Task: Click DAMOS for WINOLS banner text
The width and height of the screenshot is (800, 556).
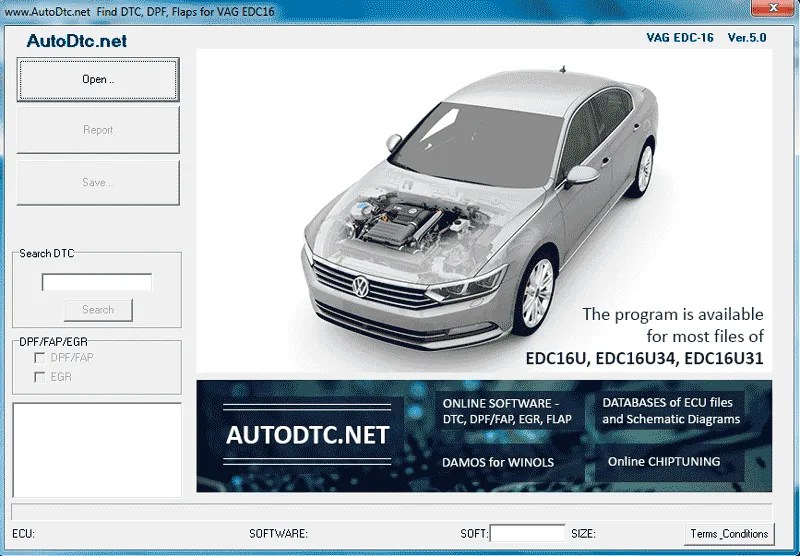Action: (497, 462)
